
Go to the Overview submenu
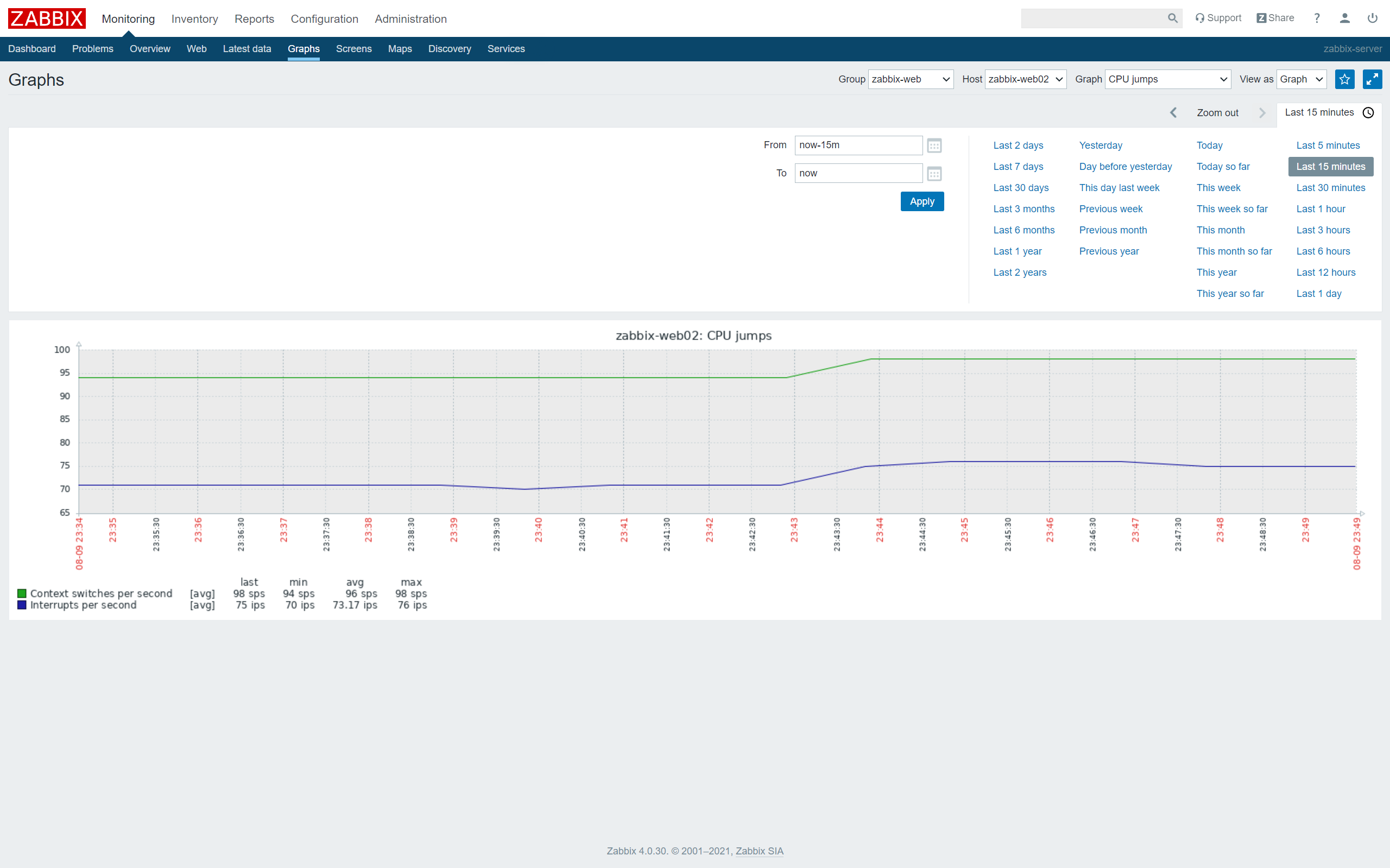tap(150, 49)
